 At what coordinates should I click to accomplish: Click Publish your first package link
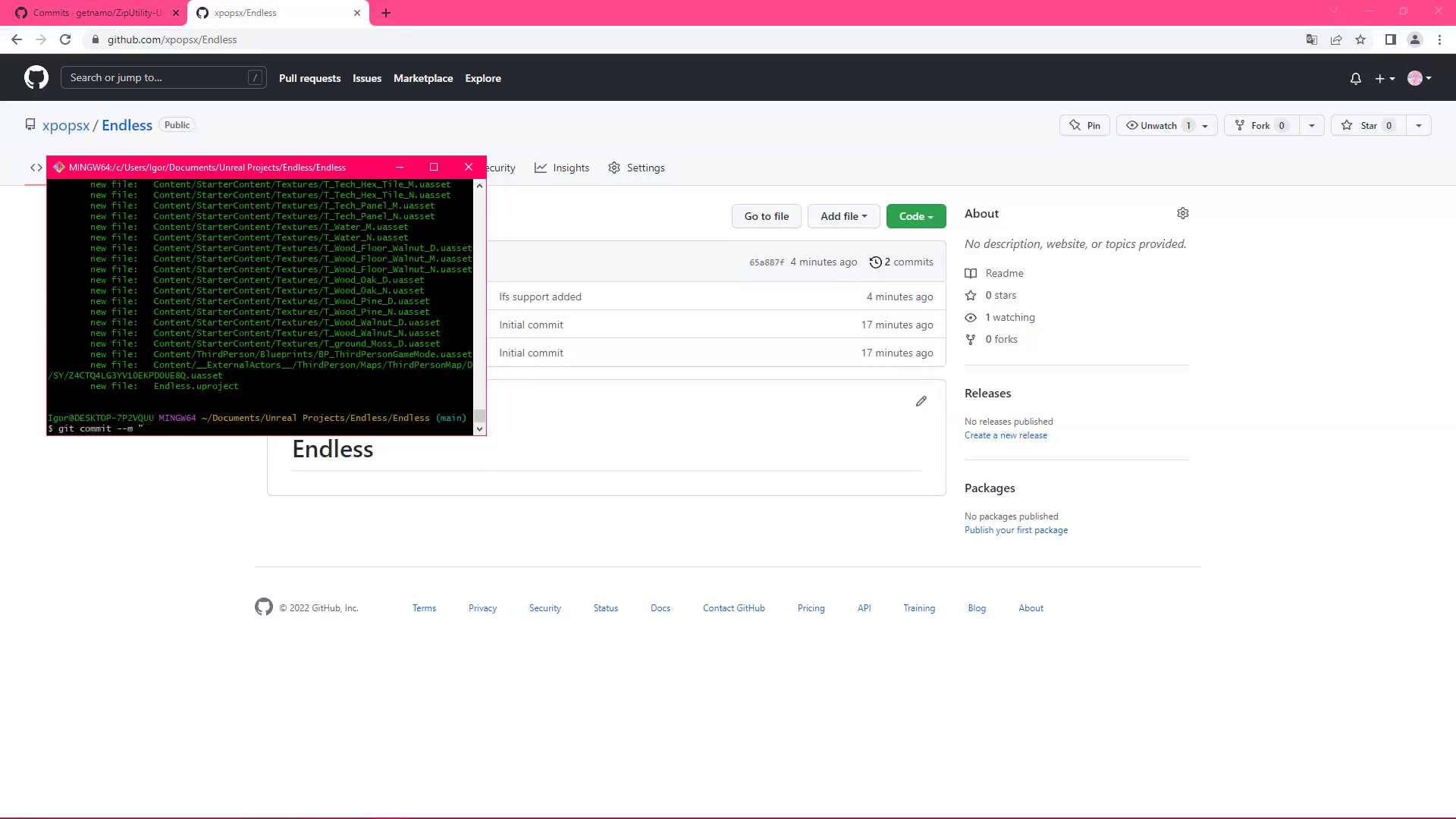coord(1016,530)
